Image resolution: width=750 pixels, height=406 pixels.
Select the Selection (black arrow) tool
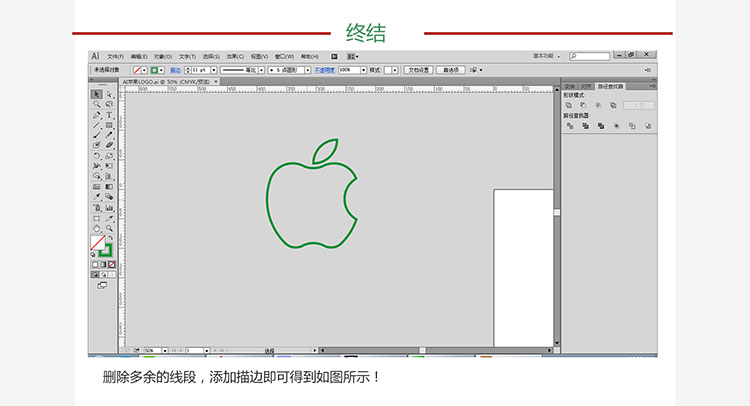coord(97,94)
